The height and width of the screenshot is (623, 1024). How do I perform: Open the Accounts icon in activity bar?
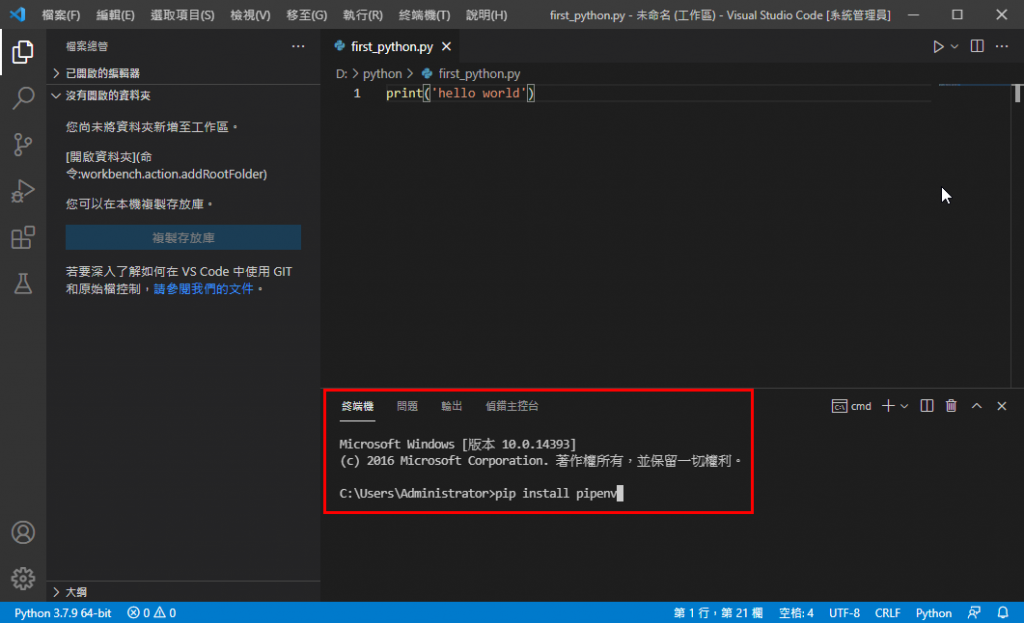(23, 532)
